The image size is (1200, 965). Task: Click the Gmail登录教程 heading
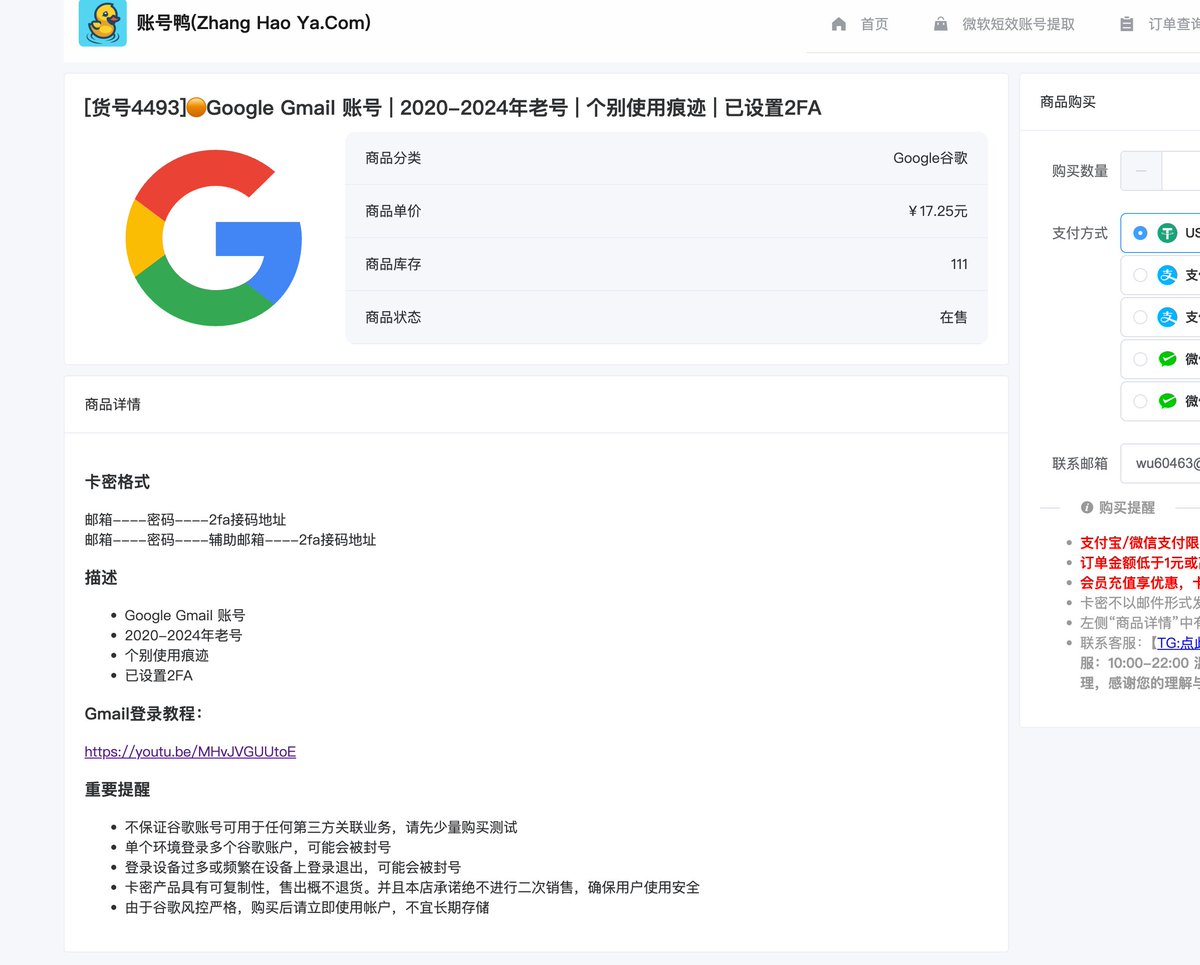pyautogui.click(x=144, y=713)
